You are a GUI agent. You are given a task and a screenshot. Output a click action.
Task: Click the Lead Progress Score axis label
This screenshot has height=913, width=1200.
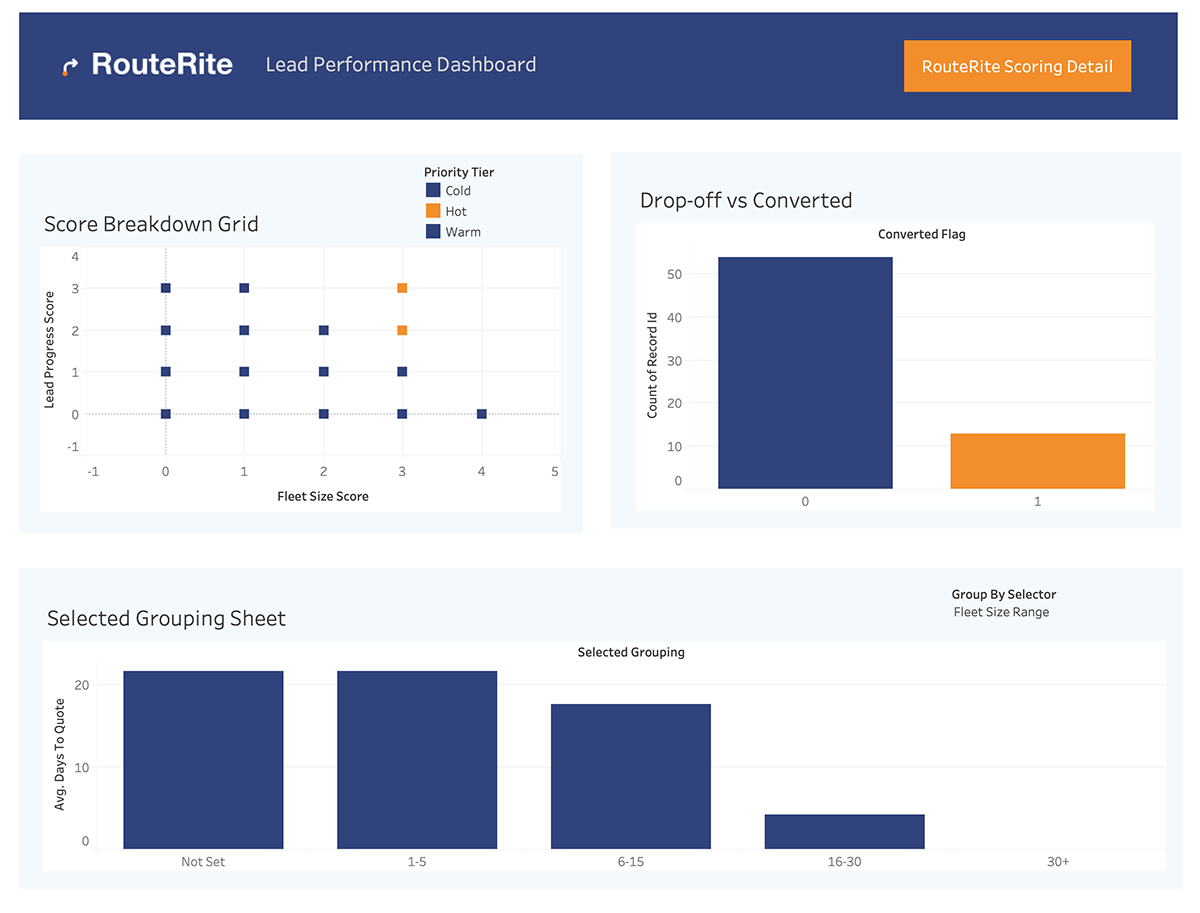tap(50, 350)
